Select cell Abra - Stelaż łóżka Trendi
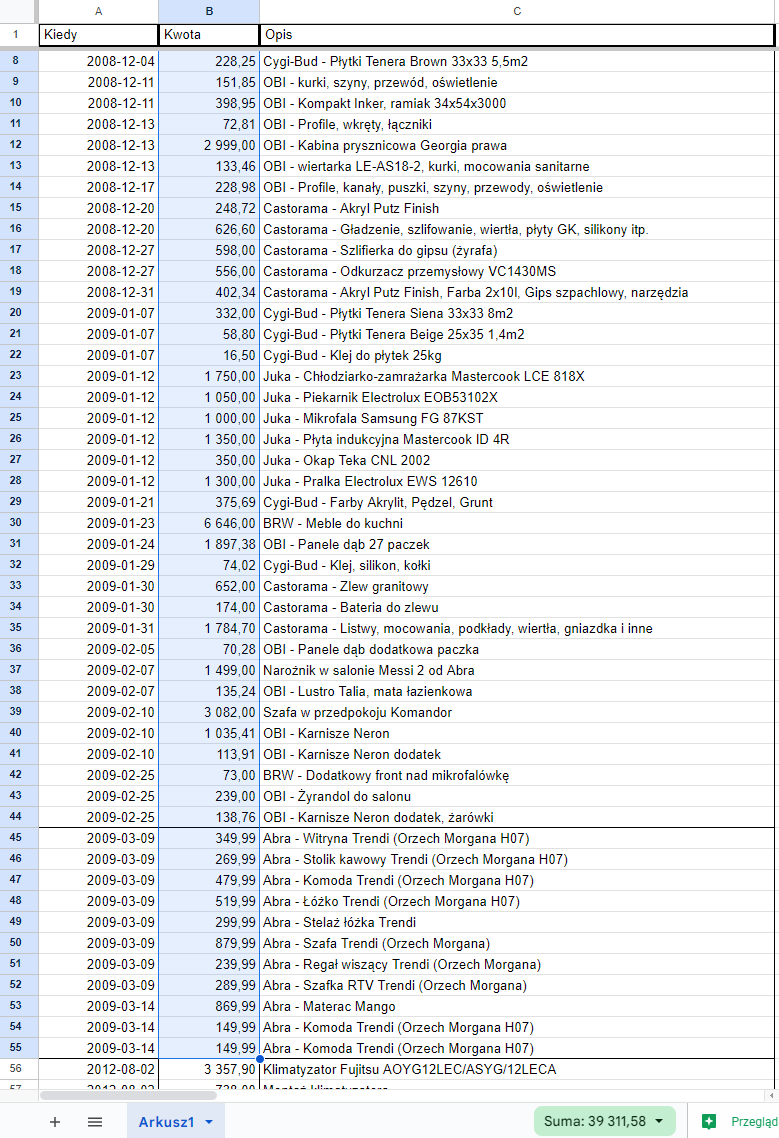Screen dimensions: 779x1138 pyautogui.click(x=517, y=922)
